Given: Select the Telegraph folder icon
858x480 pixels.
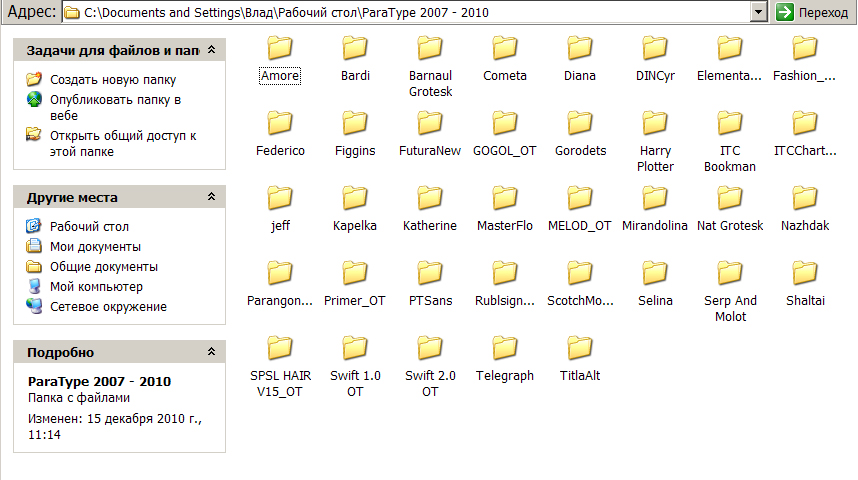Looking at the screenshot, I should (x=505, y=348).
